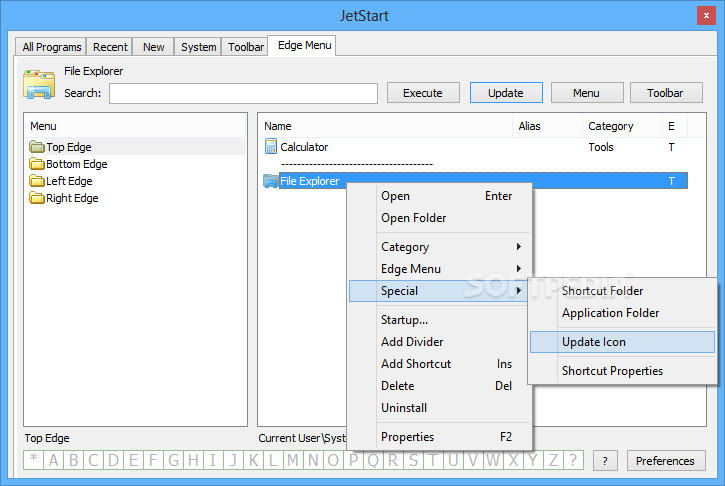
Task: Select Update Icon in the submenu
Action: (622, 342)
